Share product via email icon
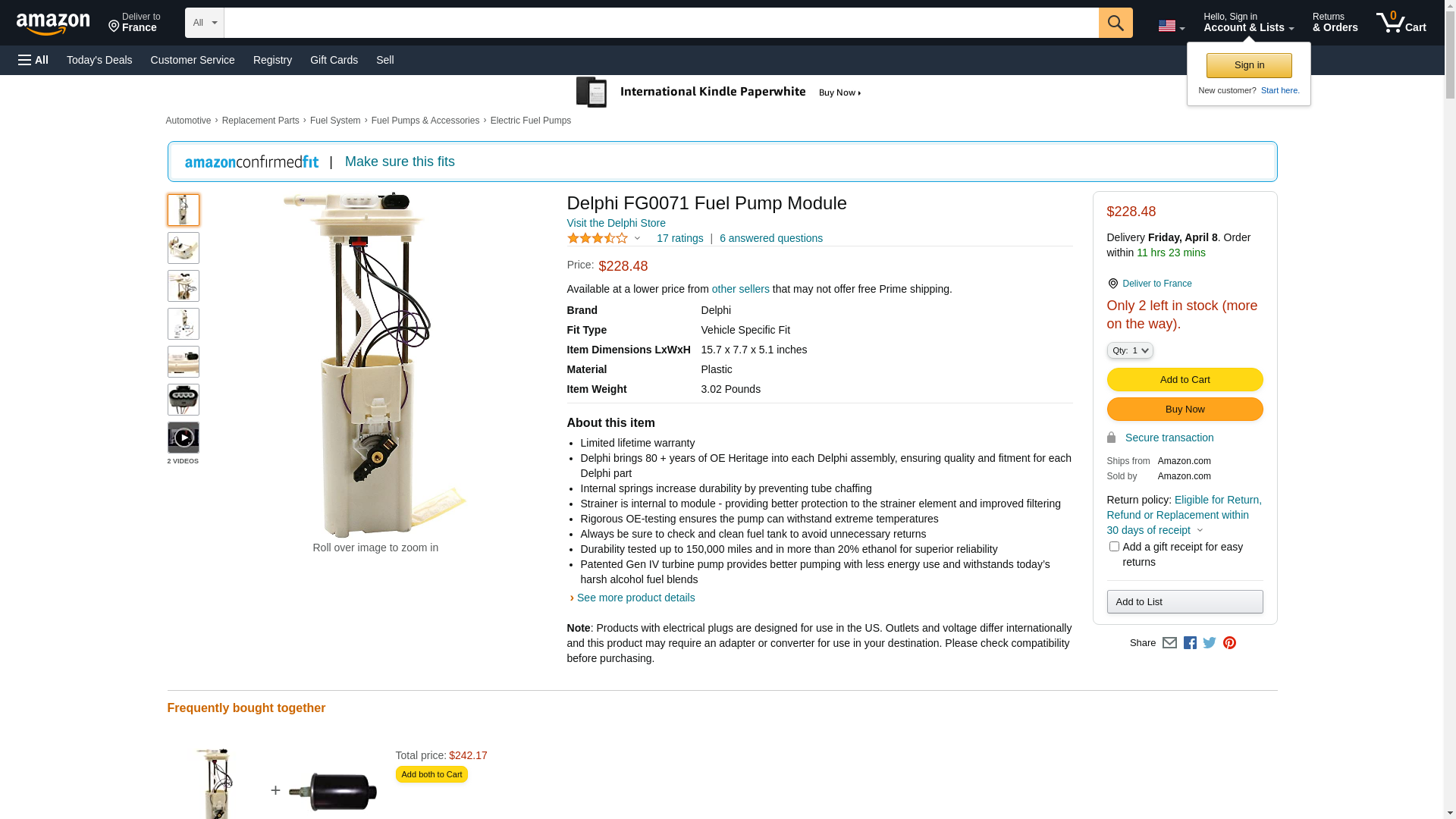The width and height of the screenshot is (1456, 819). click(1169, 643)
